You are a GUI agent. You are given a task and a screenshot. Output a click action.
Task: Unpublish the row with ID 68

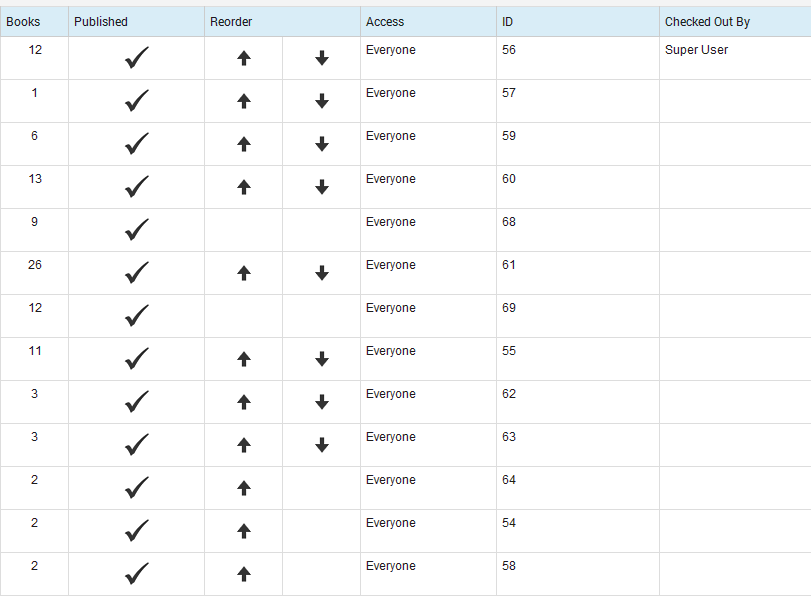coord(137,229)
